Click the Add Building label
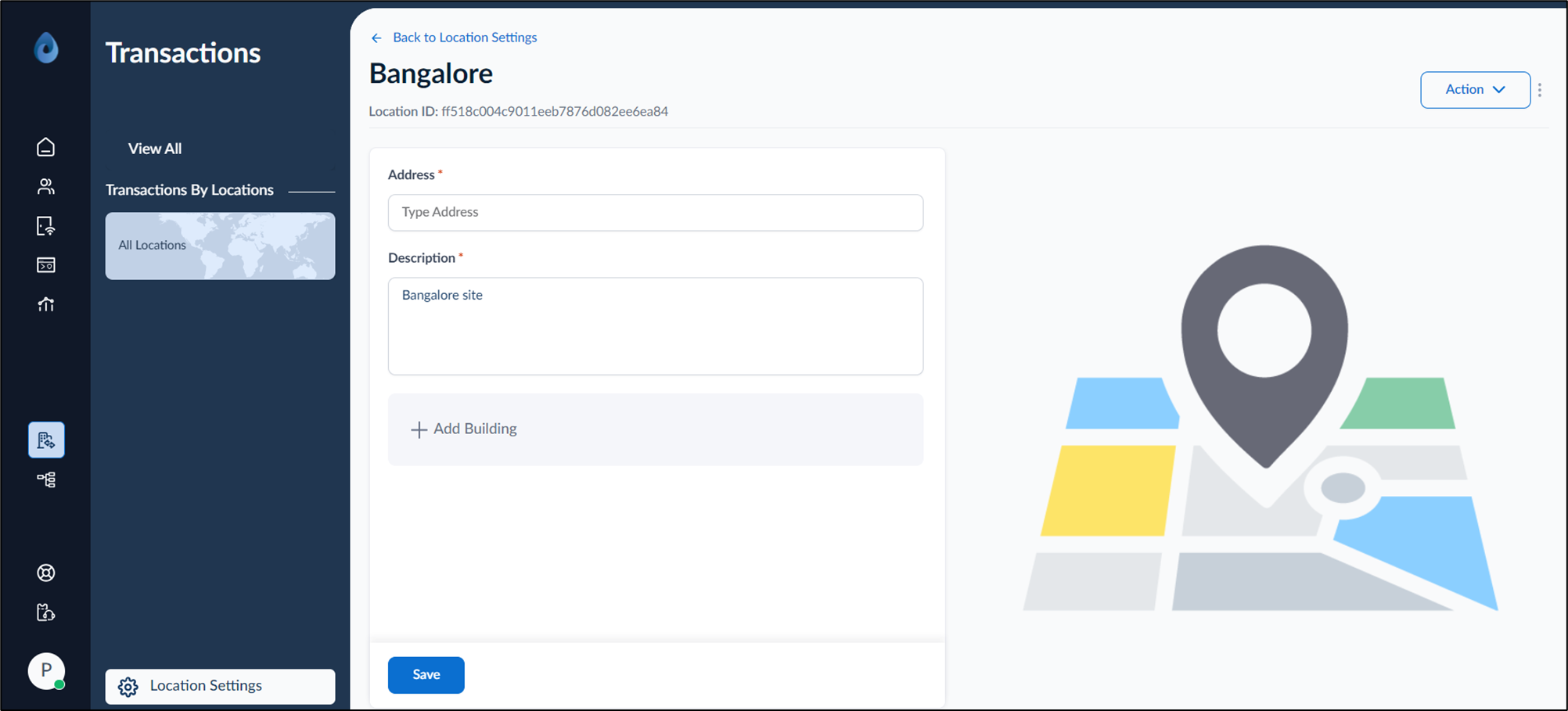1568x711 pixels. coord(475,429)
